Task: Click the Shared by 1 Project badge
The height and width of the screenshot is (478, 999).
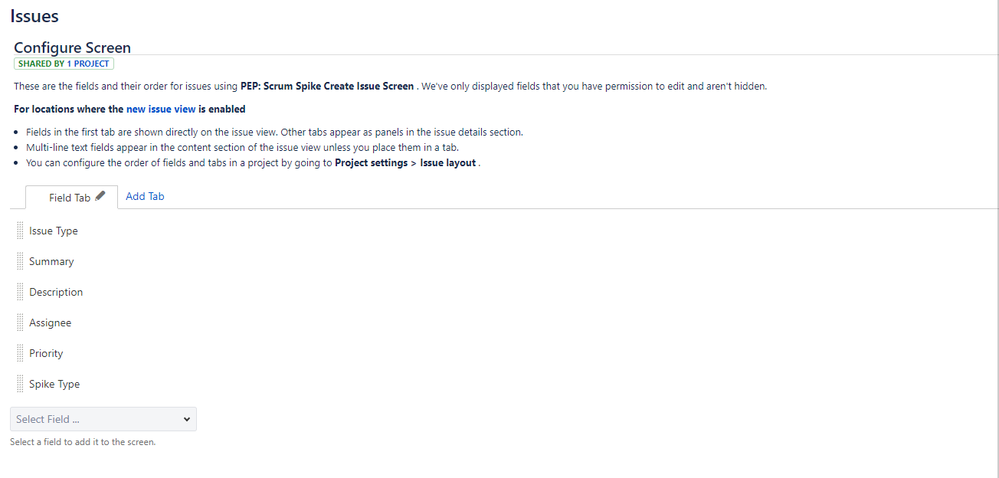Action: pyautogui.click(x=64, y=64)
